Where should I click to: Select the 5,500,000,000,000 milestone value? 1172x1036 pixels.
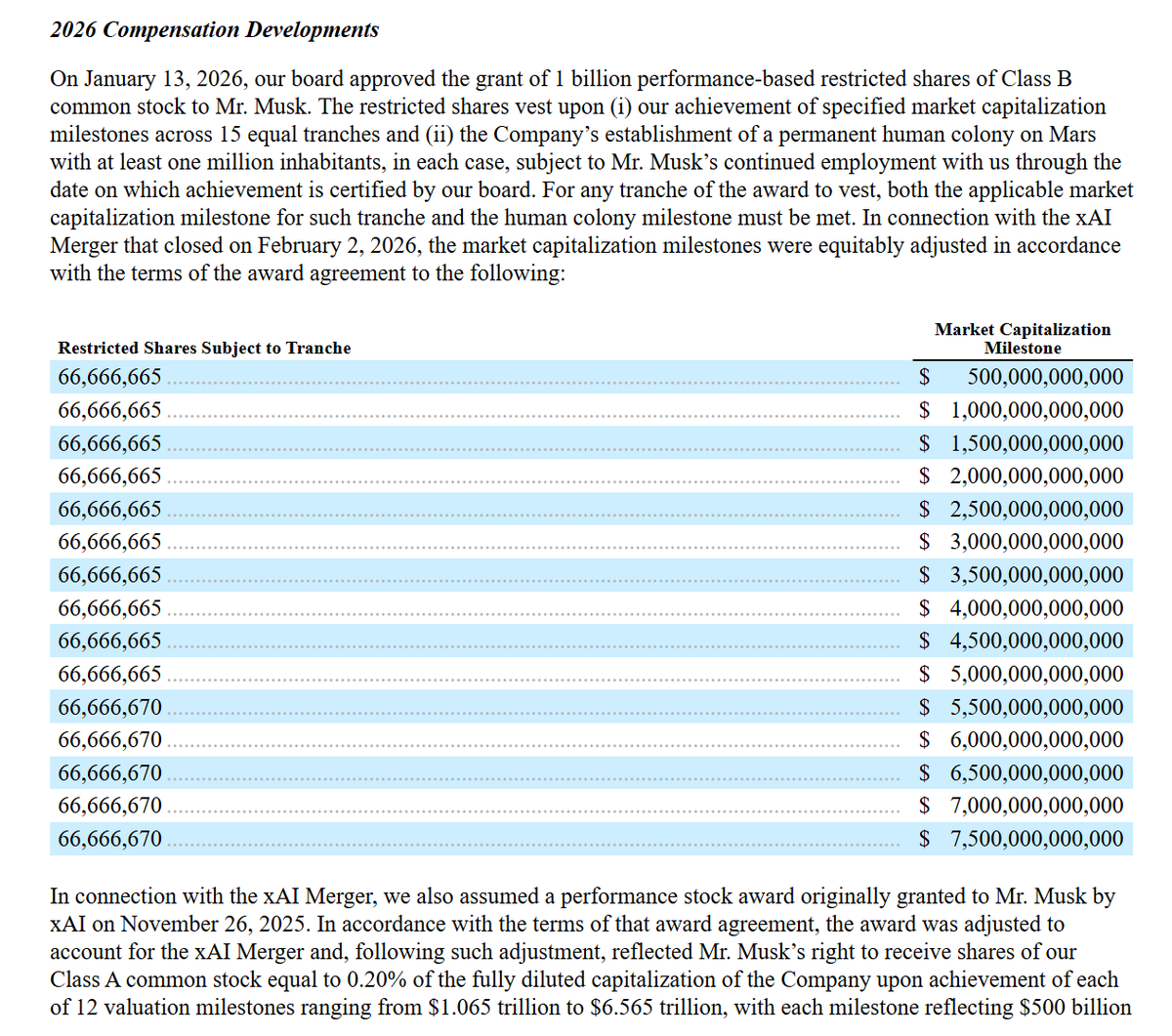click(x=1037, y=707)
